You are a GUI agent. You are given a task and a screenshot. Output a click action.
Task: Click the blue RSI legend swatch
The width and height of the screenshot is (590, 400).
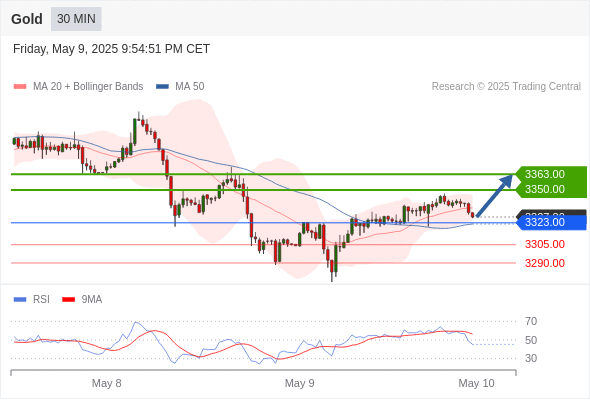20,300
